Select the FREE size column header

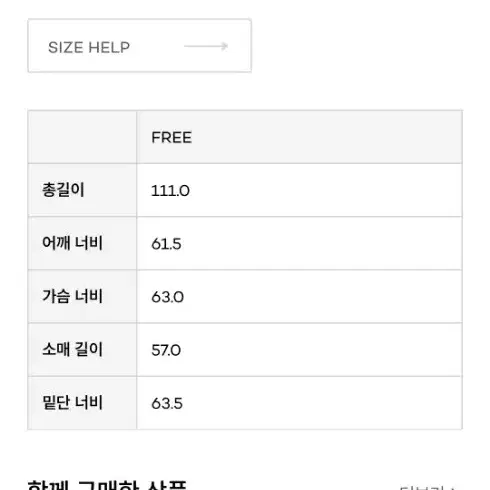(x=299, y=137)
